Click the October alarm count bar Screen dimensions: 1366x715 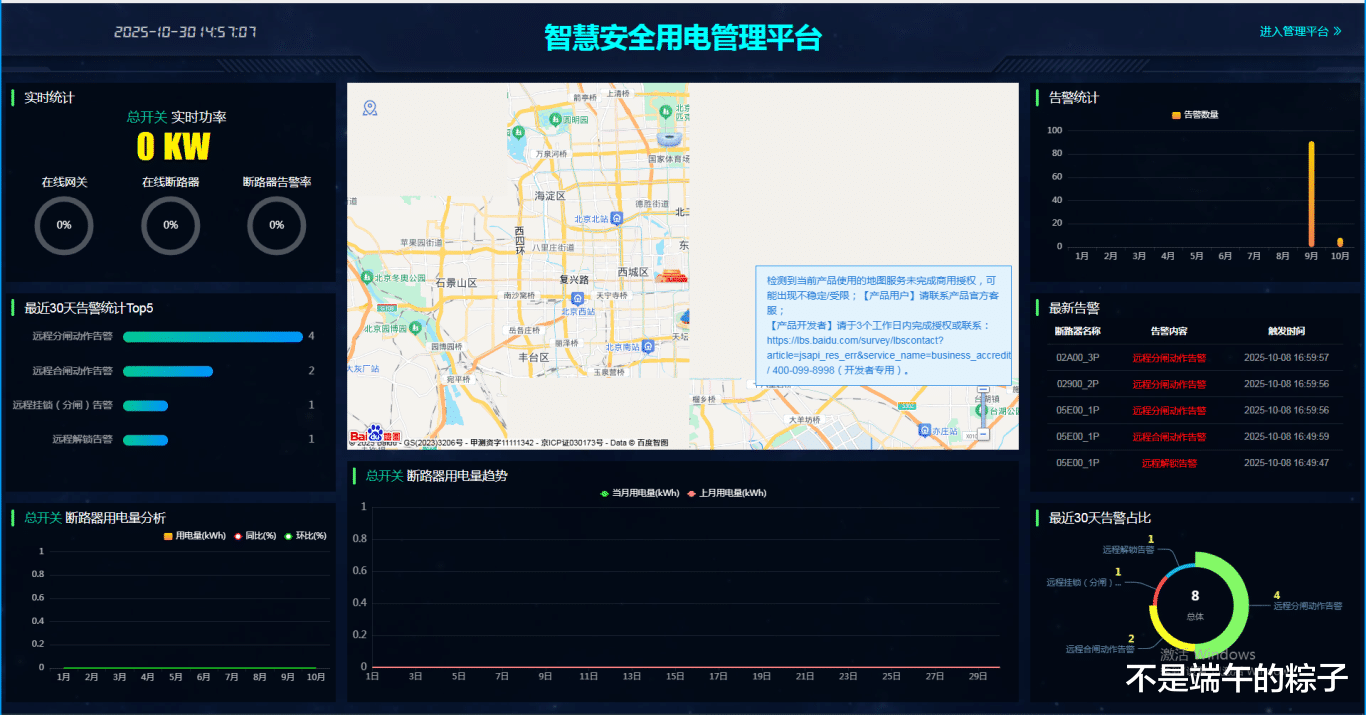point(1340,242)
